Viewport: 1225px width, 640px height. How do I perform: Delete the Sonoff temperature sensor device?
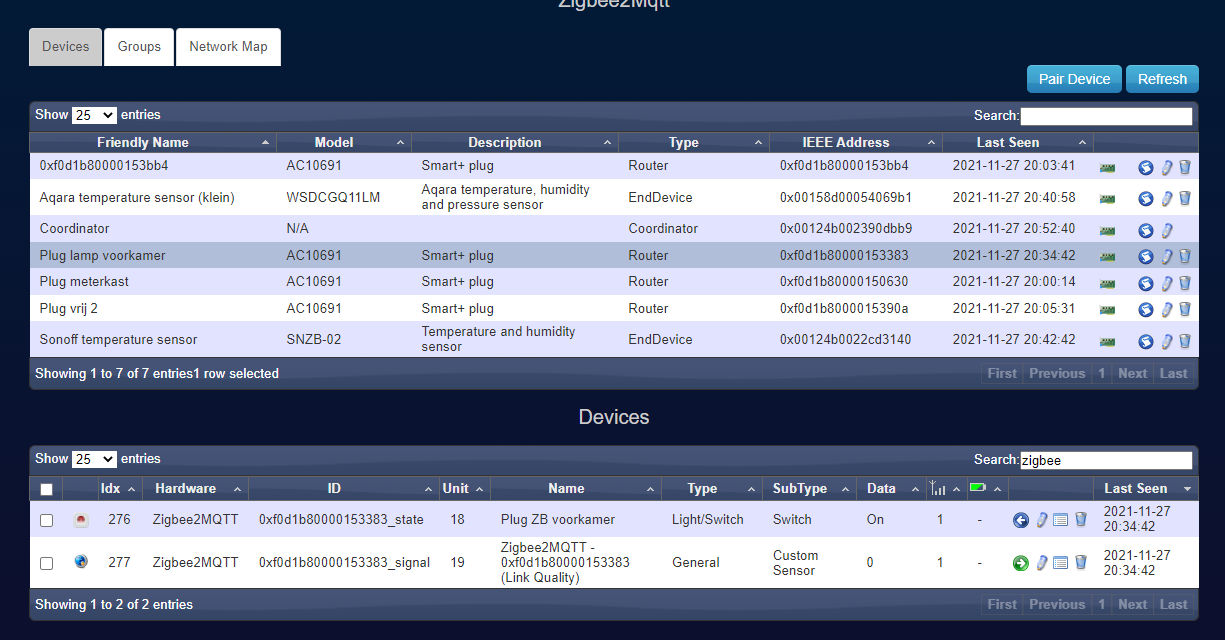(1185, 341)
